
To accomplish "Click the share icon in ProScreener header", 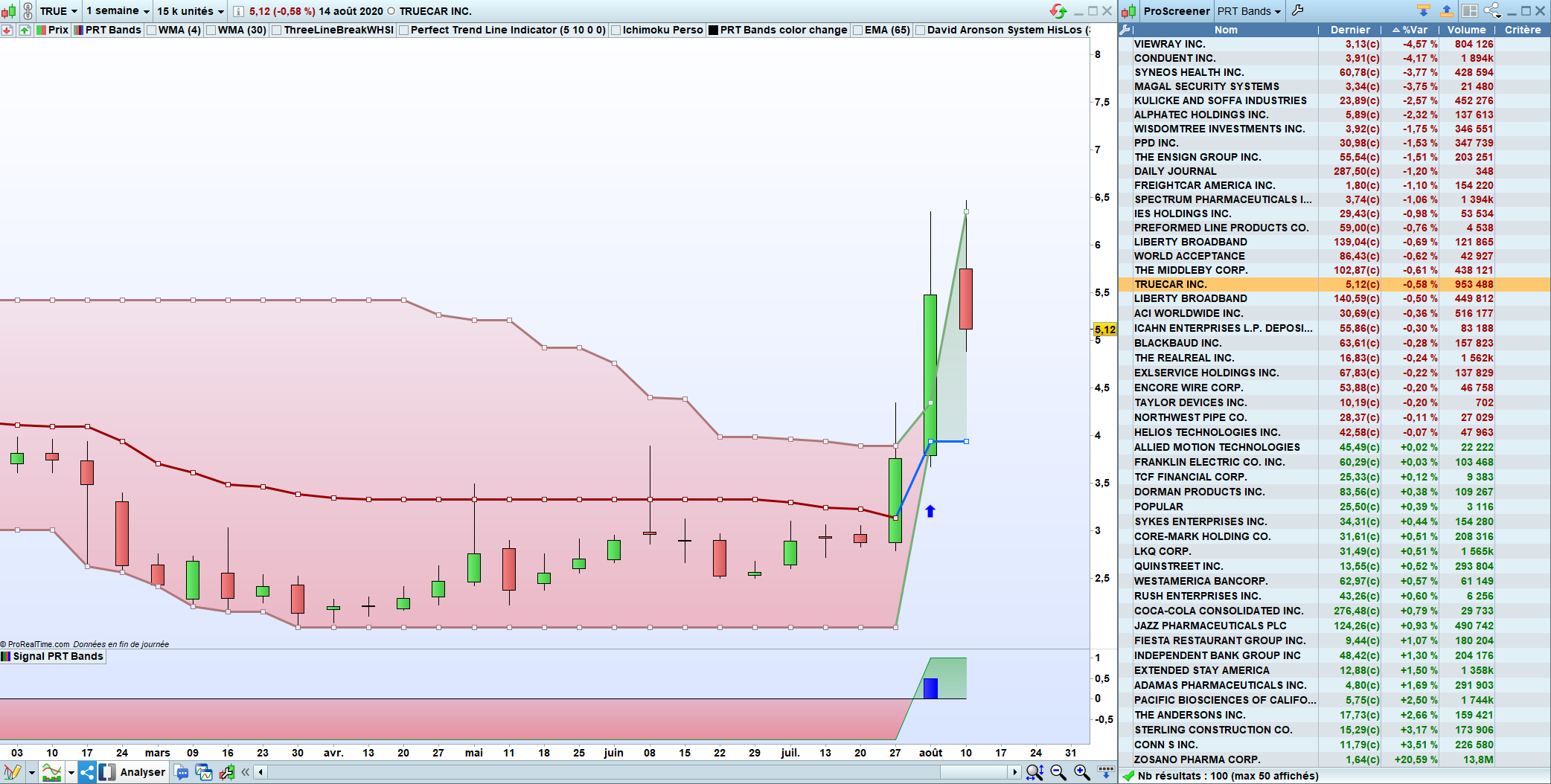I will (1492, 10).
